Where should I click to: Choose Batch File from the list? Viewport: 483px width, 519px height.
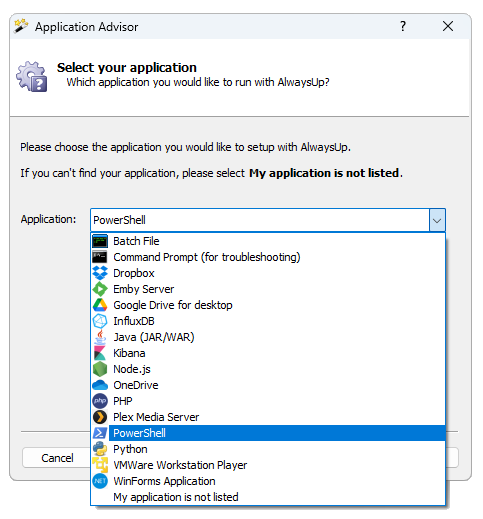tap(268, 241)
